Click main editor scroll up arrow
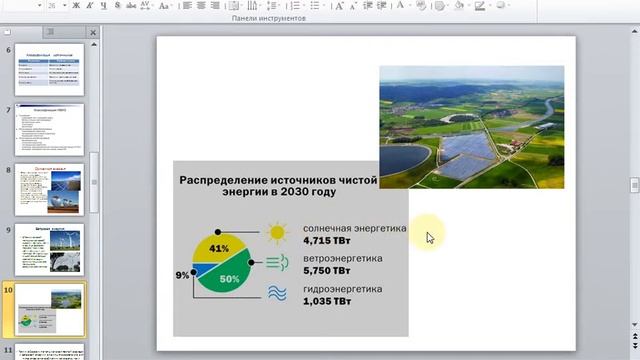640x360 pixels. [635, 31]
